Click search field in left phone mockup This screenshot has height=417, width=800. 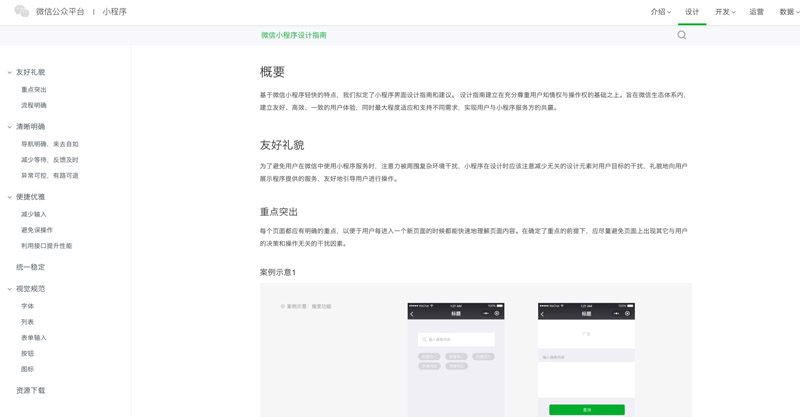(x=456, y=339)
